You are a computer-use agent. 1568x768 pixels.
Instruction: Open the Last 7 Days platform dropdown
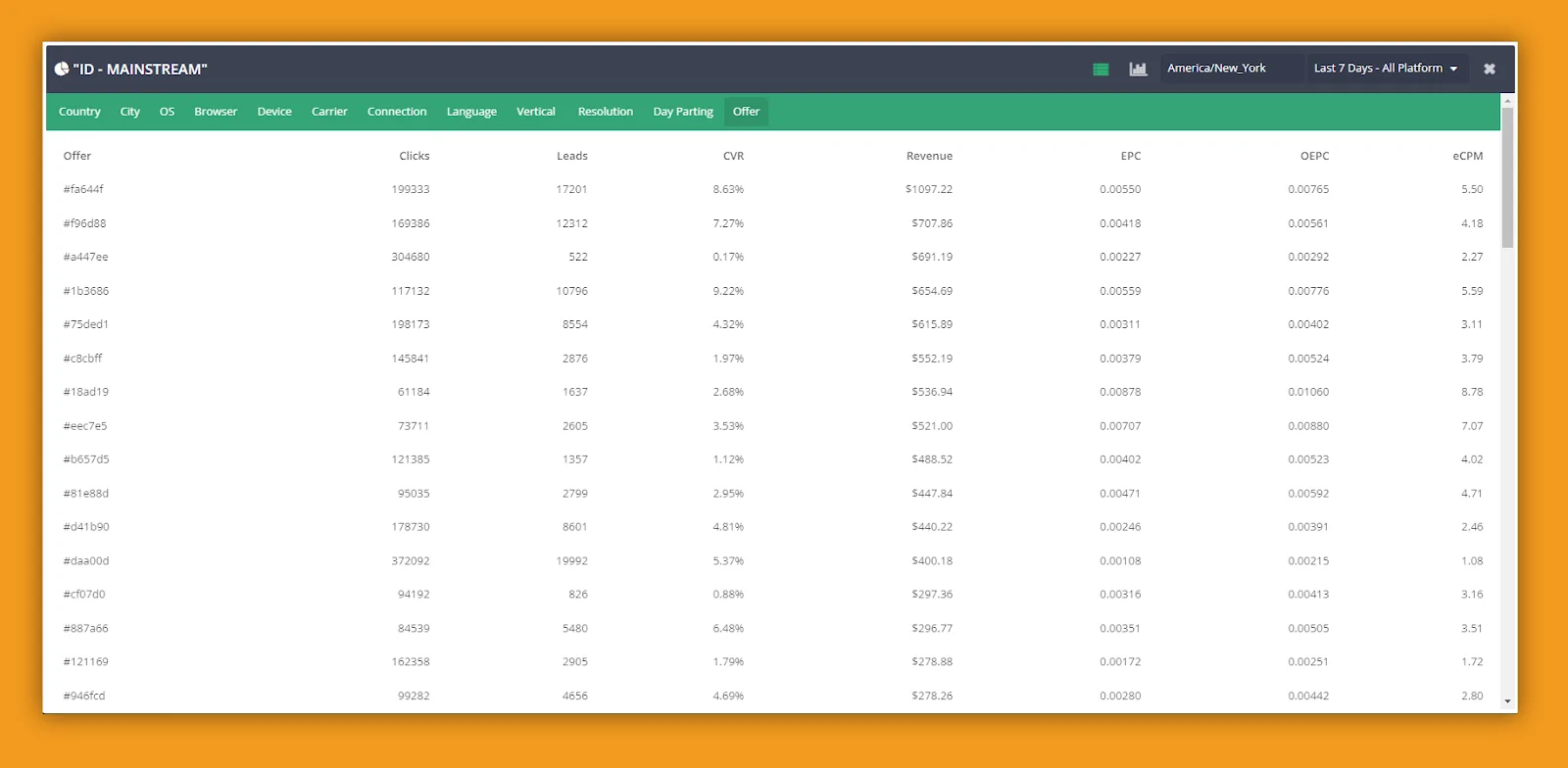pos(1385,69)
